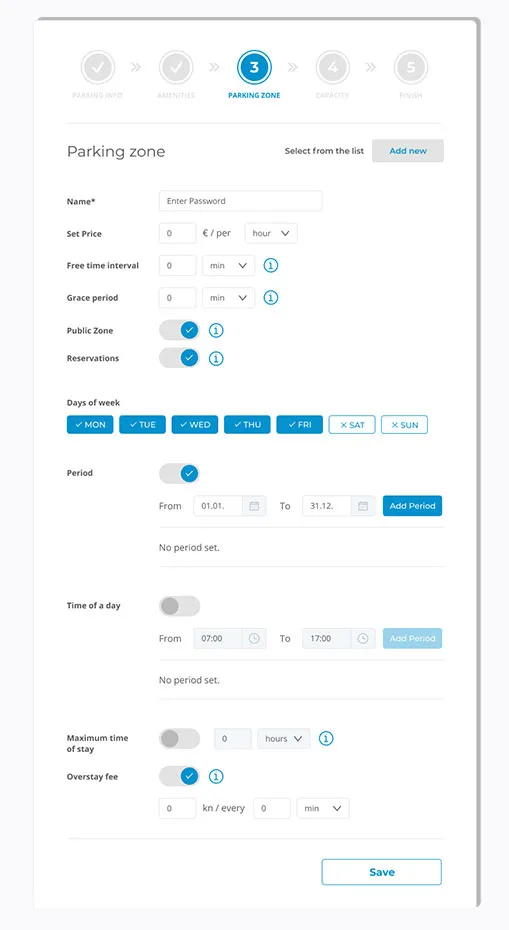509x930 pixels.
Task: Turn off the Reservations switch
Action: [179, 358]
